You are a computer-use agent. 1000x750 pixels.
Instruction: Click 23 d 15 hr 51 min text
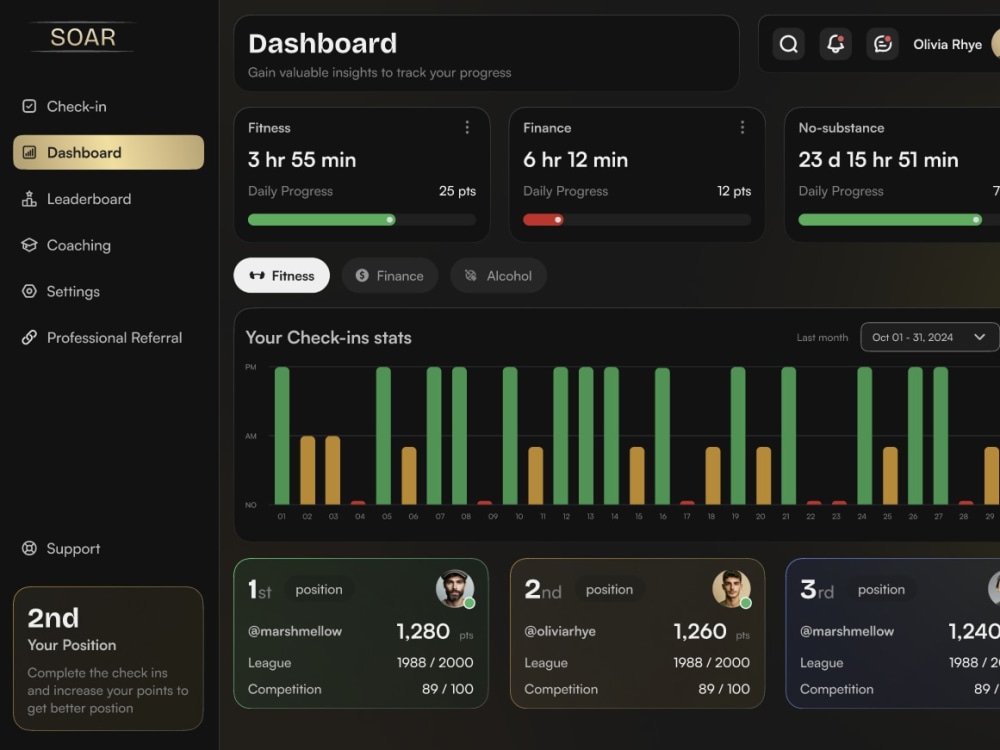point(878,159)
